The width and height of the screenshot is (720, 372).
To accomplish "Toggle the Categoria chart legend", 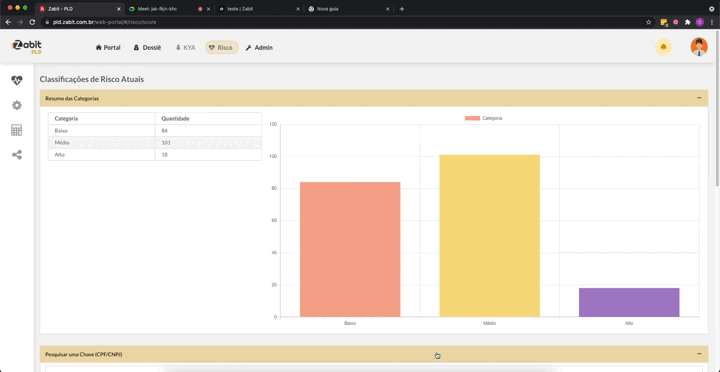I will [x=484, y=118].
